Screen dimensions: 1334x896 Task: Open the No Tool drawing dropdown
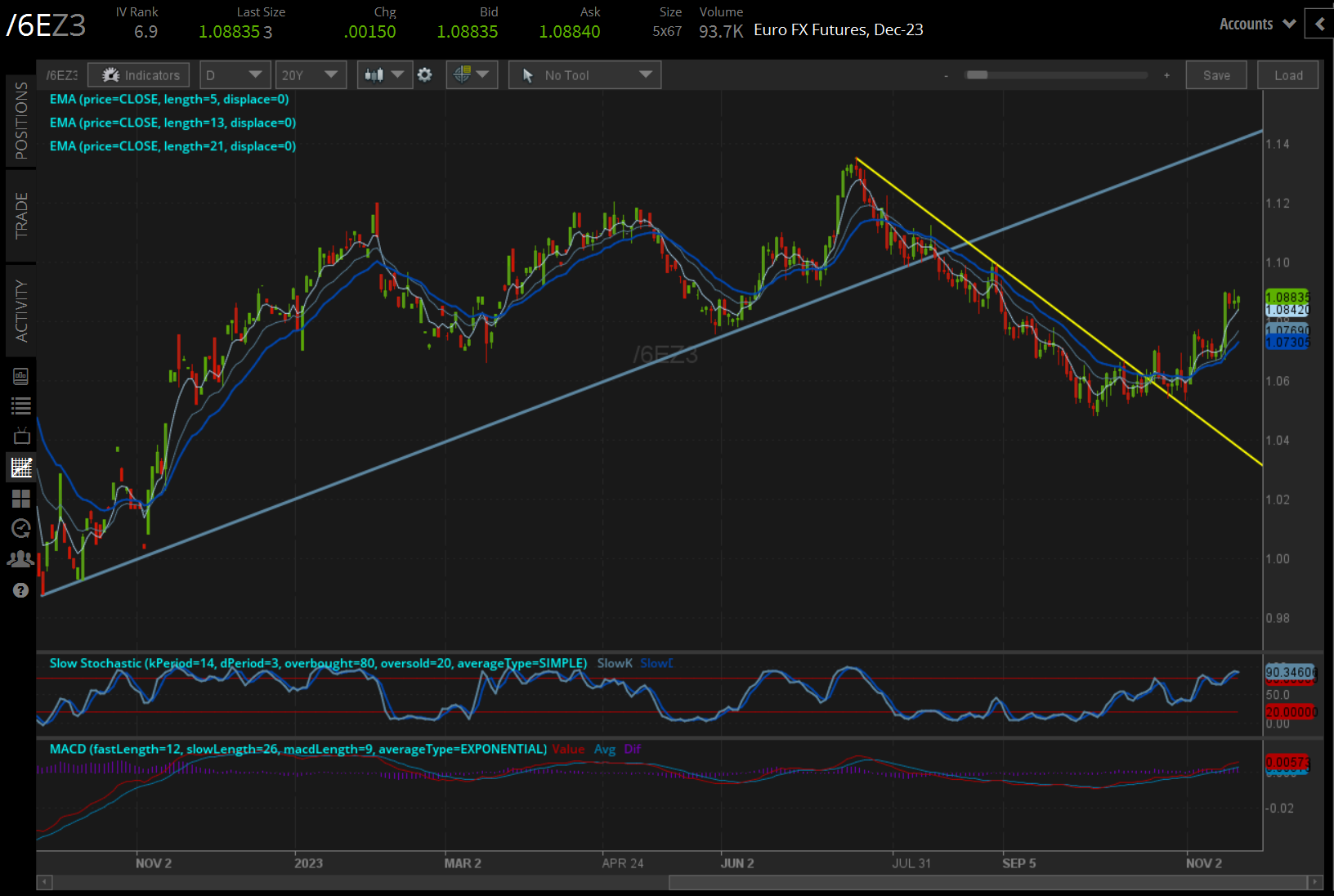point(584,75)
